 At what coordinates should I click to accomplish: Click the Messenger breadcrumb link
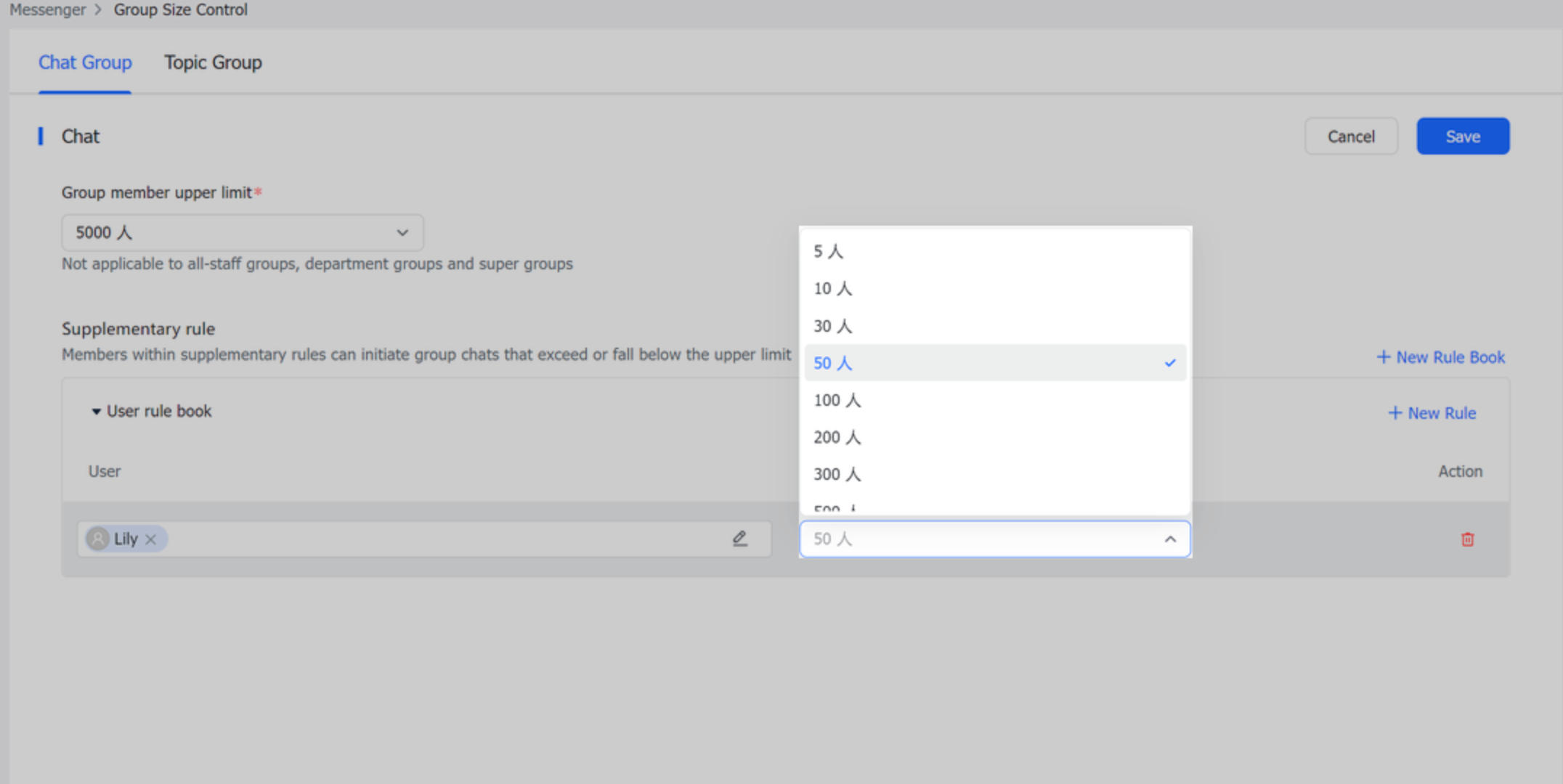pyautogui.click(x=47, y=9)
